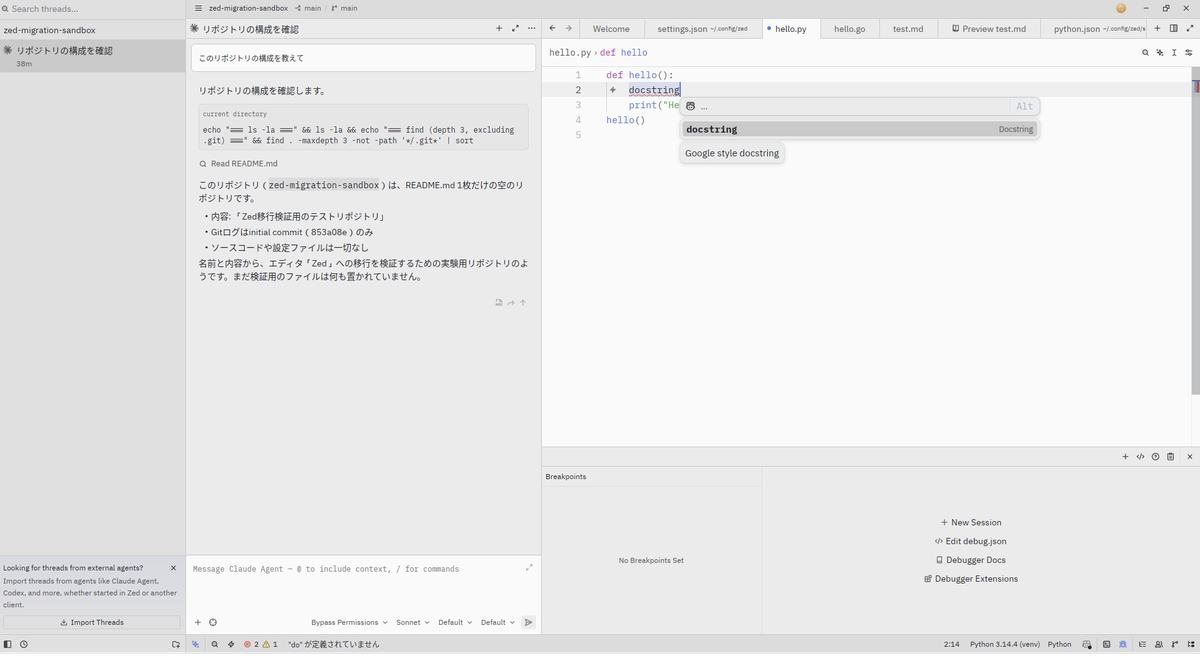Close the debug panel

(1189, 457)
